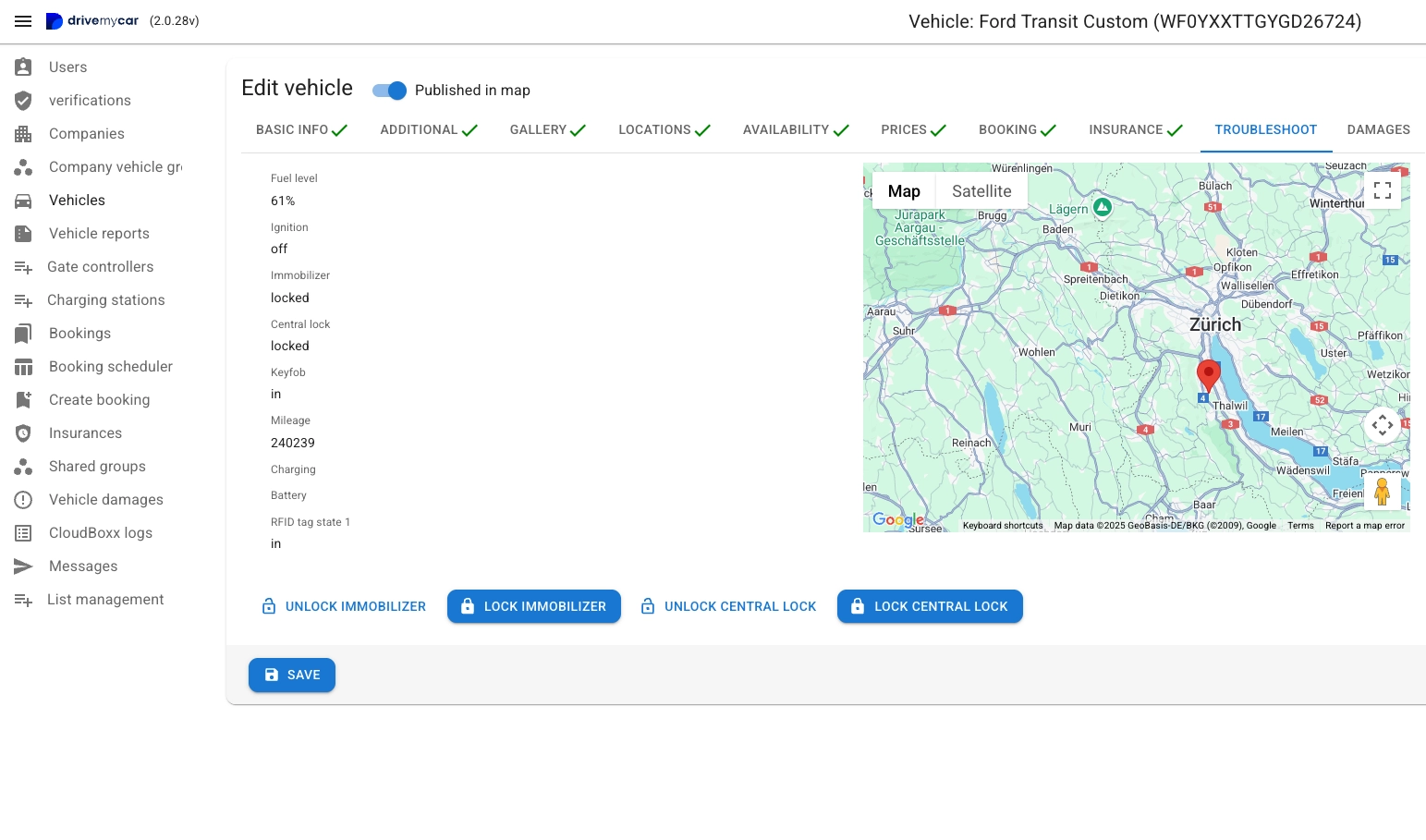The image size is (1426, 840).
Task: Select the Map view type
Action: (903, 191)
